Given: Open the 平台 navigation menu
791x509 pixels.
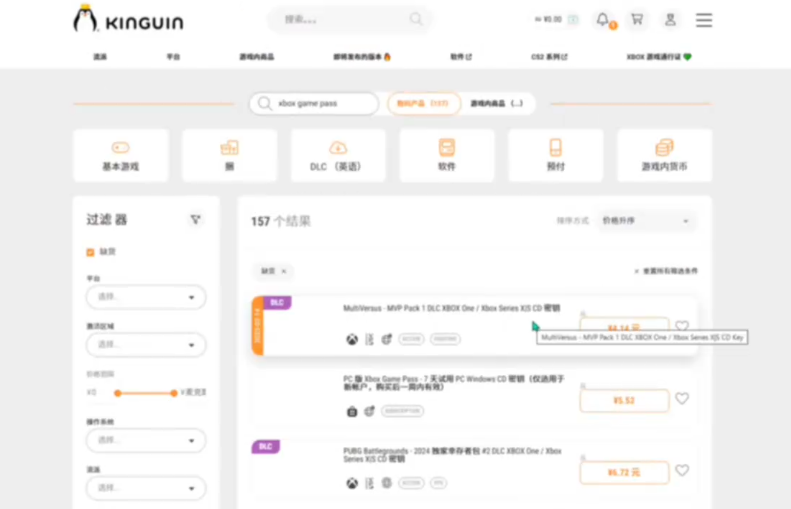Looking at the screenshot, I should click(173, 56).
